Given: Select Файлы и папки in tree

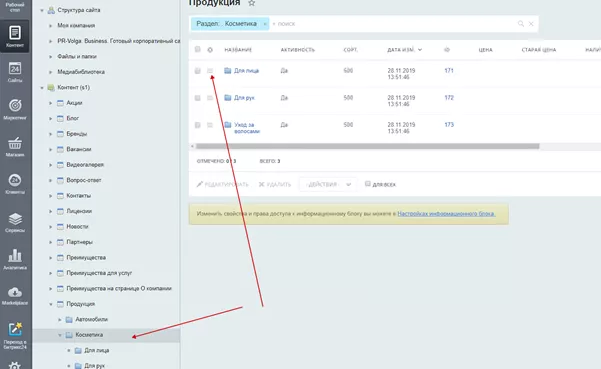Looking at the screenshot, I should click(x=77, y=56).
